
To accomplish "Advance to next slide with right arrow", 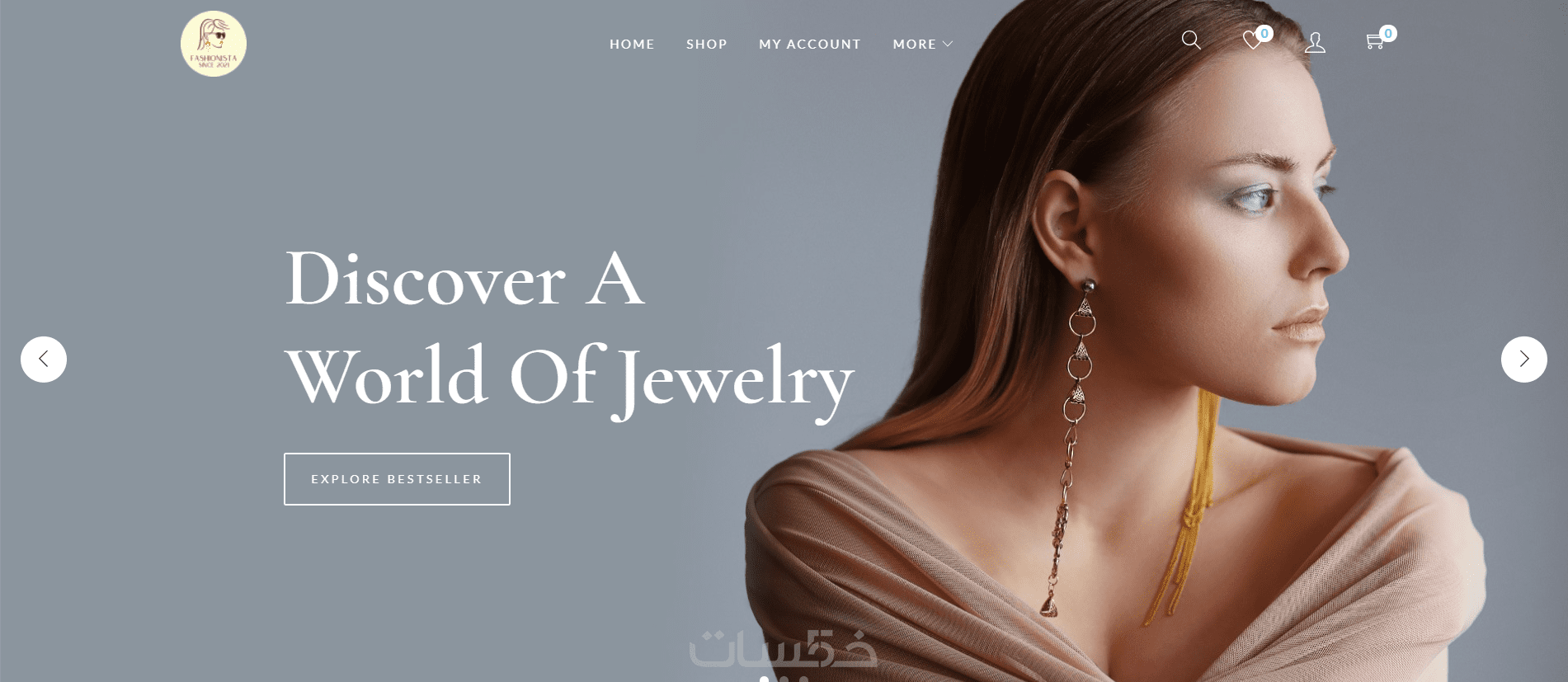I will pos(1524,360).
